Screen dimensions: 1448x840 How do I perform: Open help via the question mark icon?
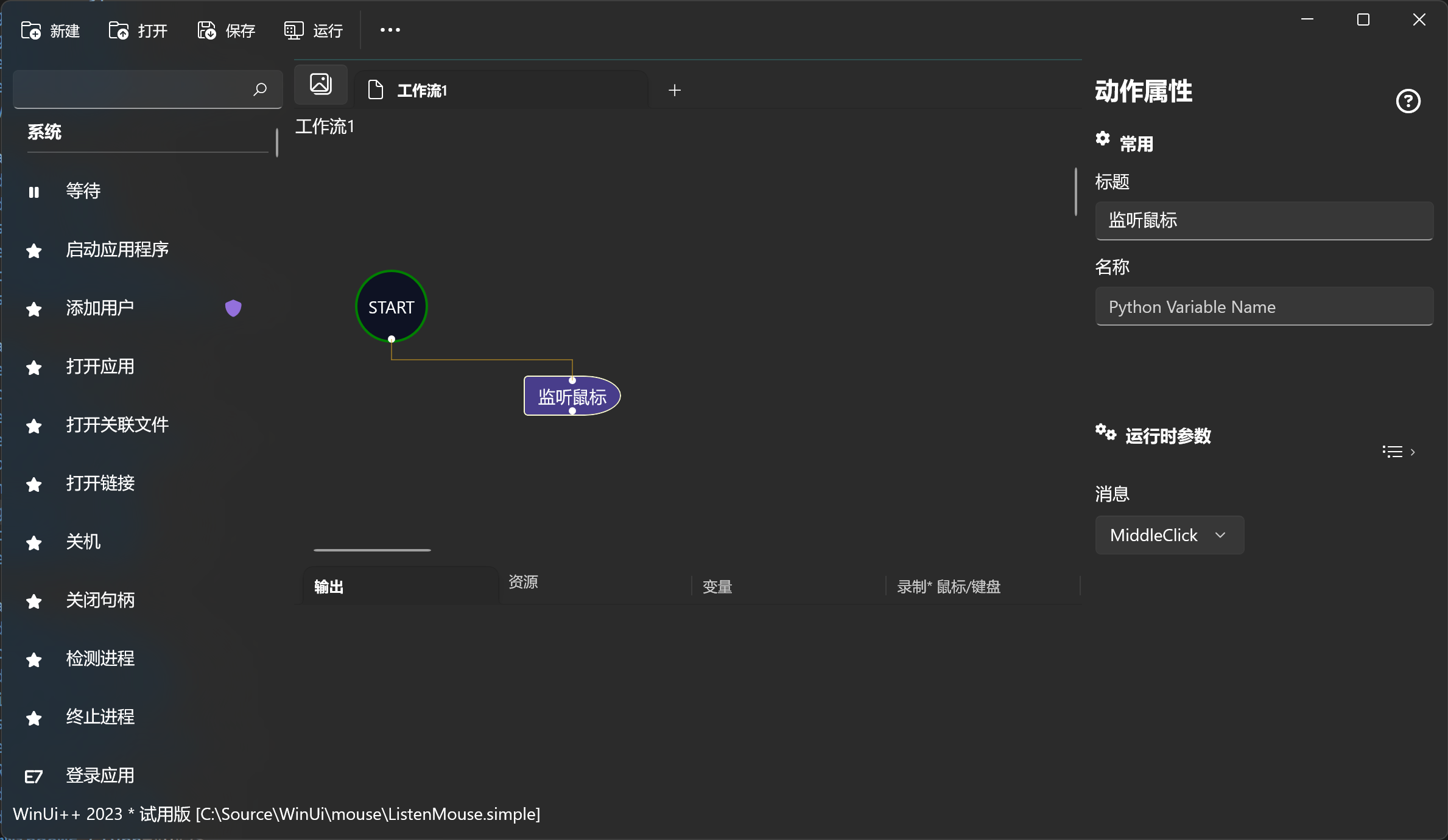(x=1408, y=101)
